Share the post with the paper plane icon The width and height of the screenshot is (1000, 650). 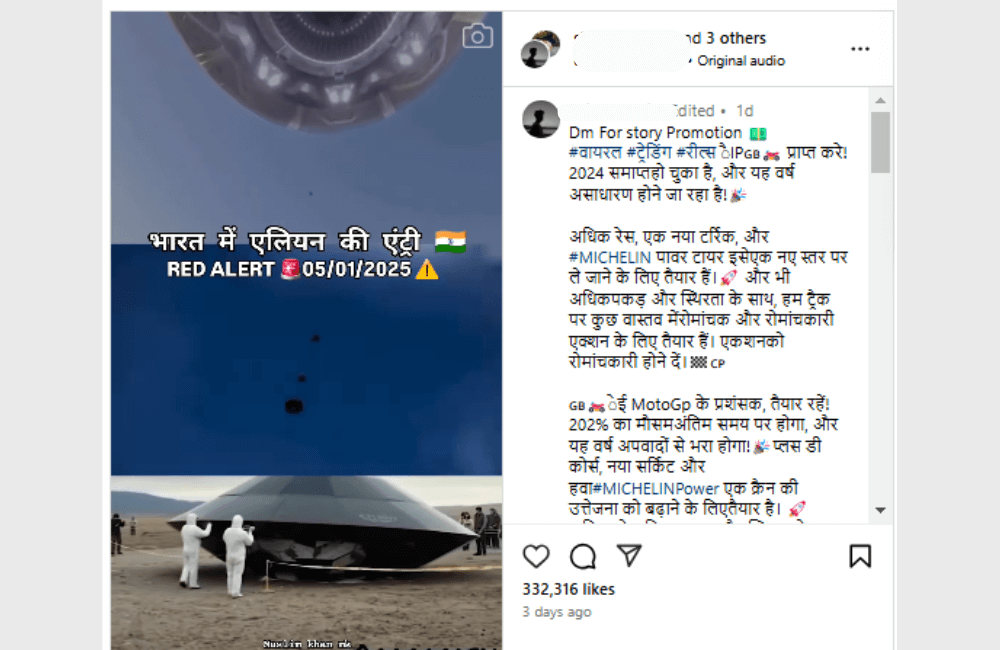(629, 556)
